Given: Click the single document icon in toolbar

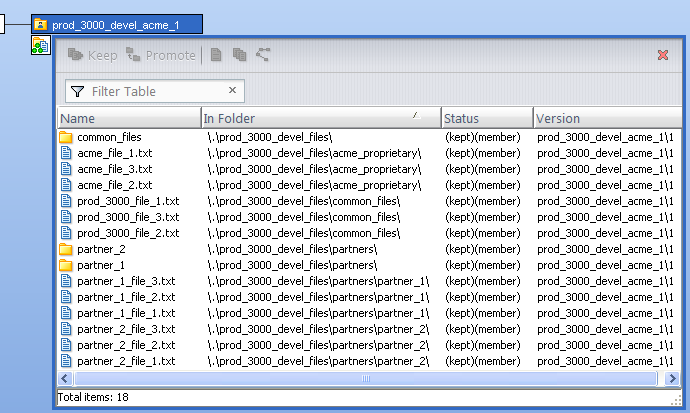Looking at the screenshot, I should (216, 55).
